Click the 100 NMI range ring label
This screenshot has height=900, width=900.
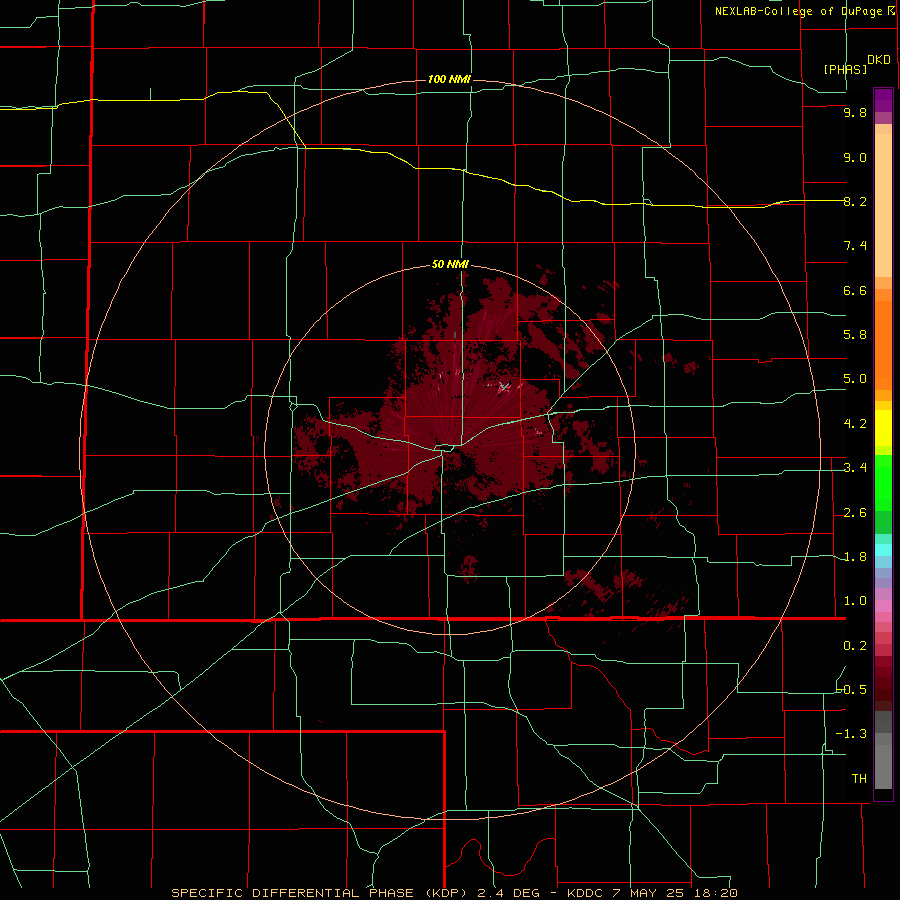(x=449, y=79)
